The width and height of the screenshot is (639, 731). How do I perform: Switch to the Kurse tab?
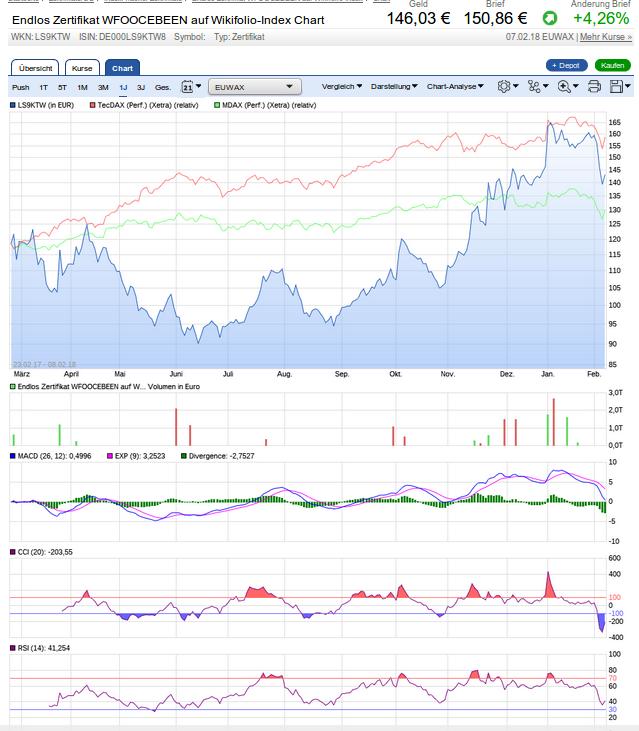[82, 68]
